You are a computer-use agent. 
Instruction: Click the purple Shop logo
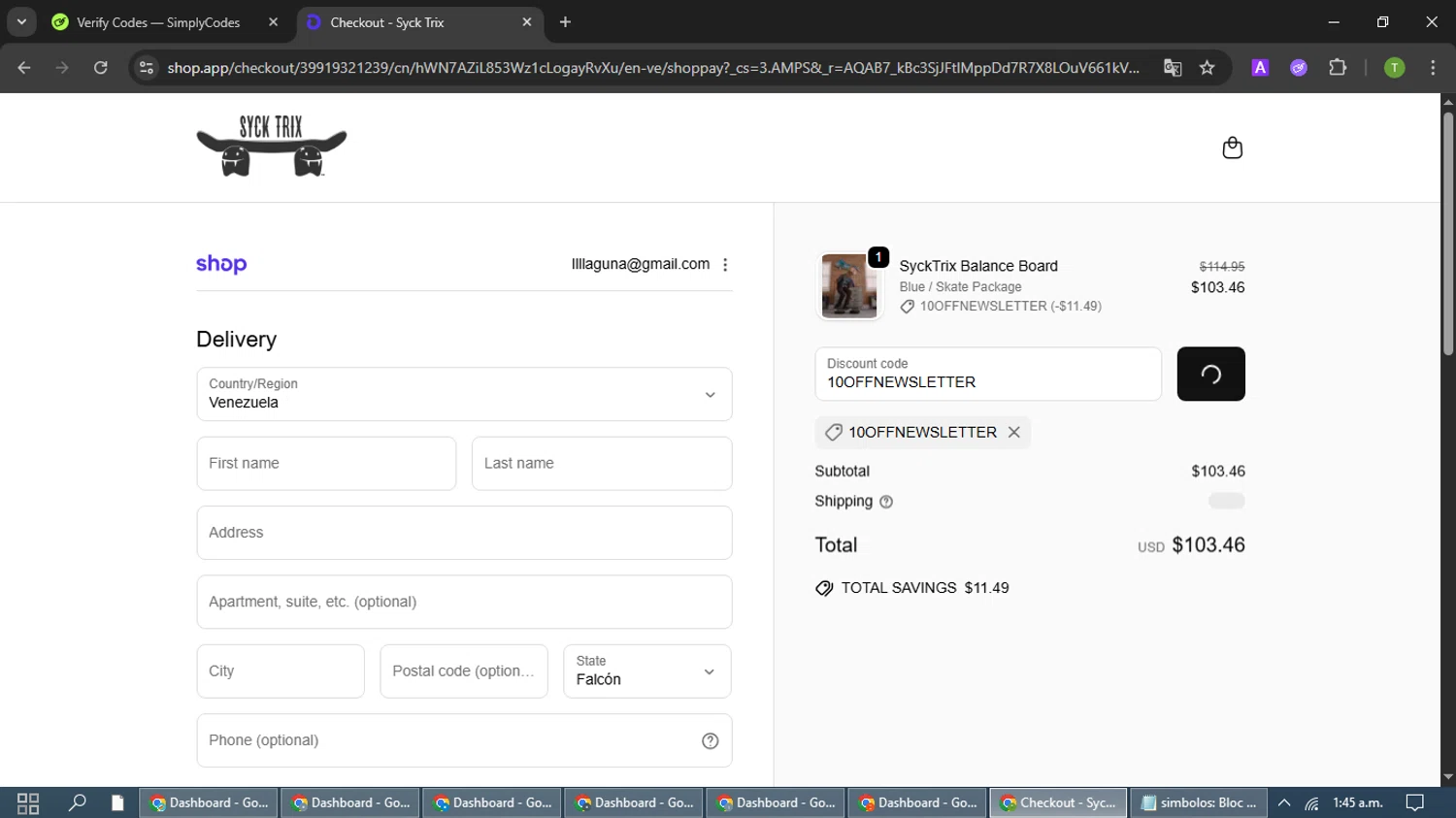[221, 264]
